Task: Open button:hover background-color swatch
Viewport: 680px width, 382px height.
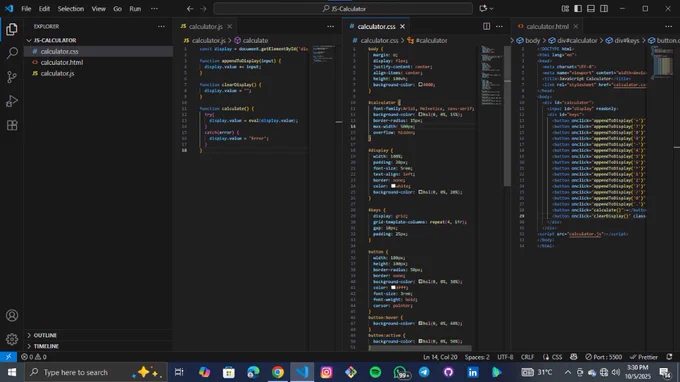Action: pyautogui.click(x=420, y=323)
